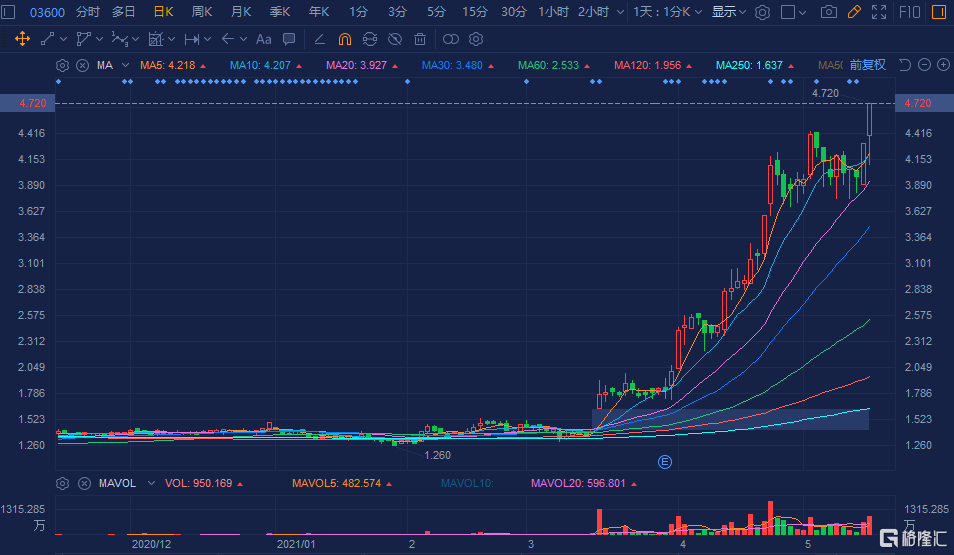Switch to the 分时 intraday tab
Image resolution: width=954 pixels, height=555 pixels.
tap(88, 12)
